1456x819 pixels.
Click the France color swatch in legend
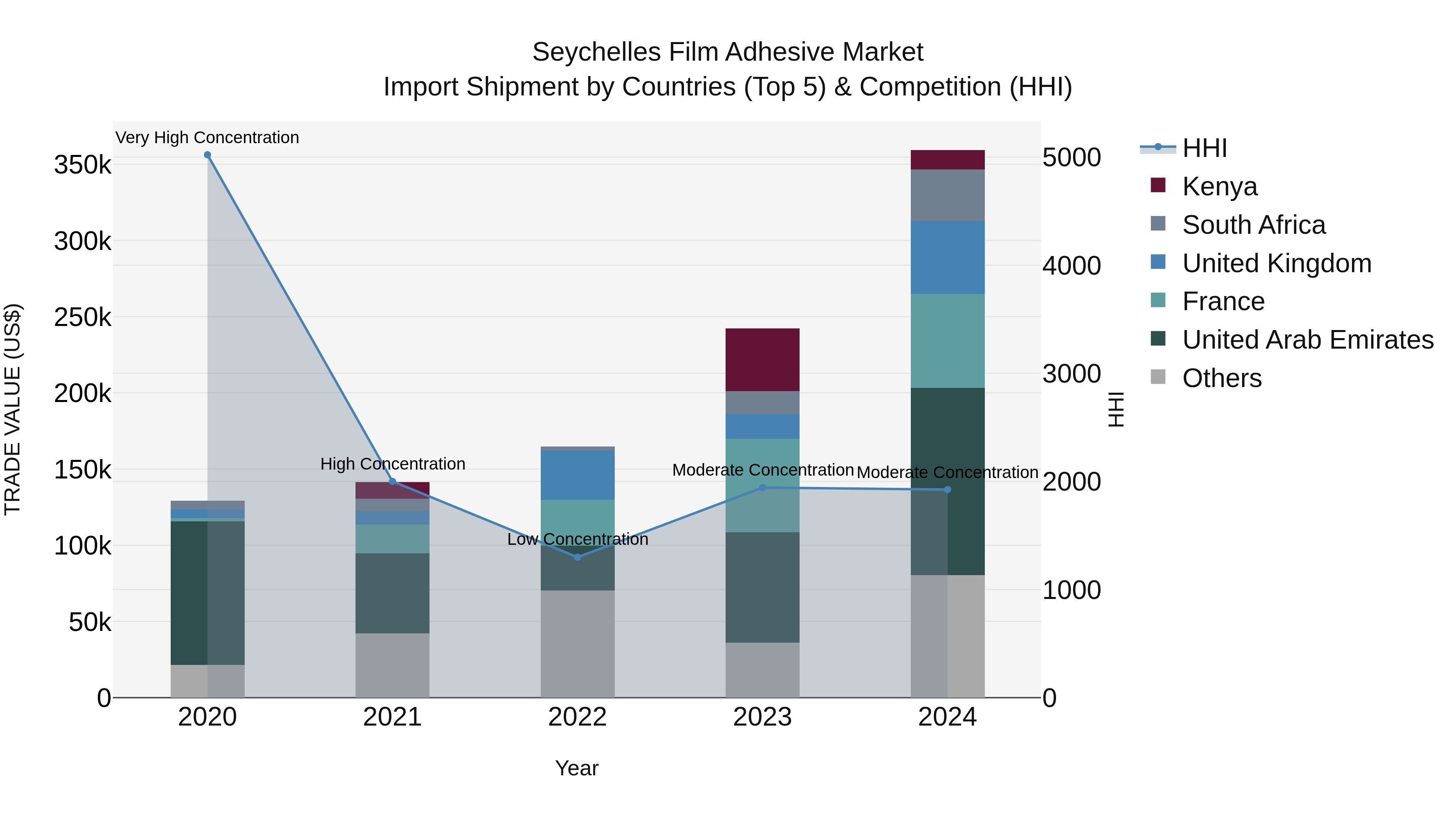pyautogui.click(x=1158, y=301)
